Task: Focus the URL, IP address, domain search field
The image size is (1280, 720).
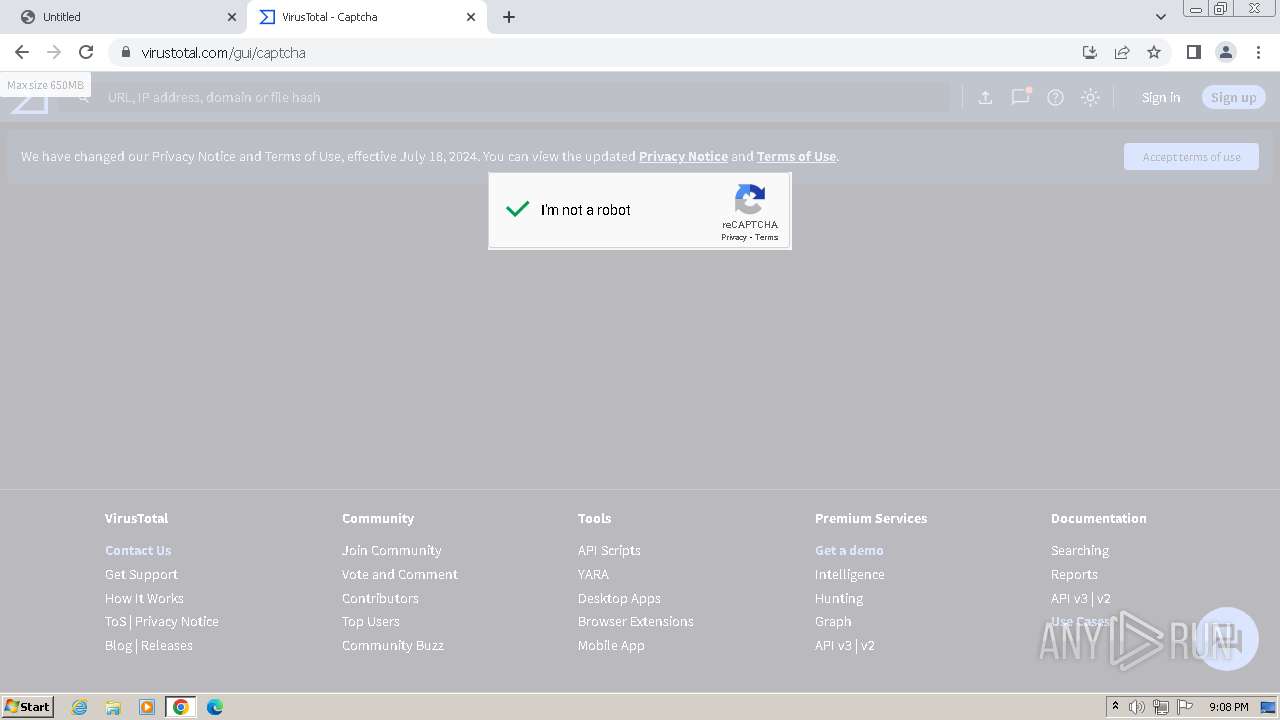Action: pyautogui.click(x=525, y=97)
